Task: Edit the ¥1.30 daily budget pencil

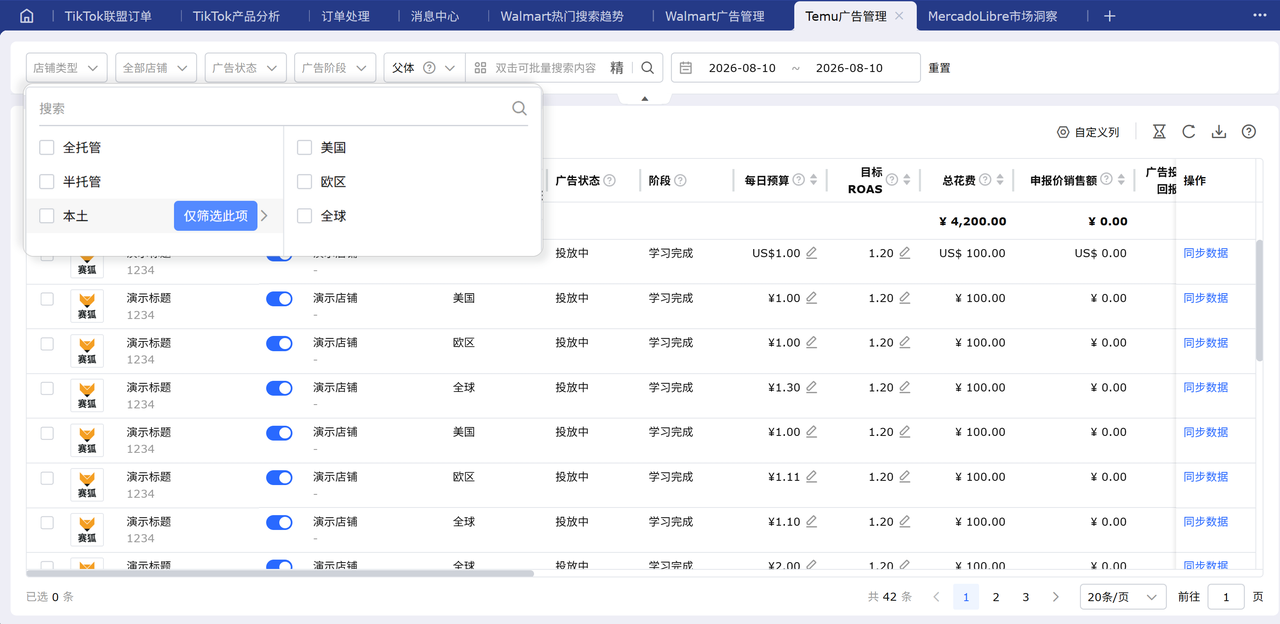Action: pos(811,387)
